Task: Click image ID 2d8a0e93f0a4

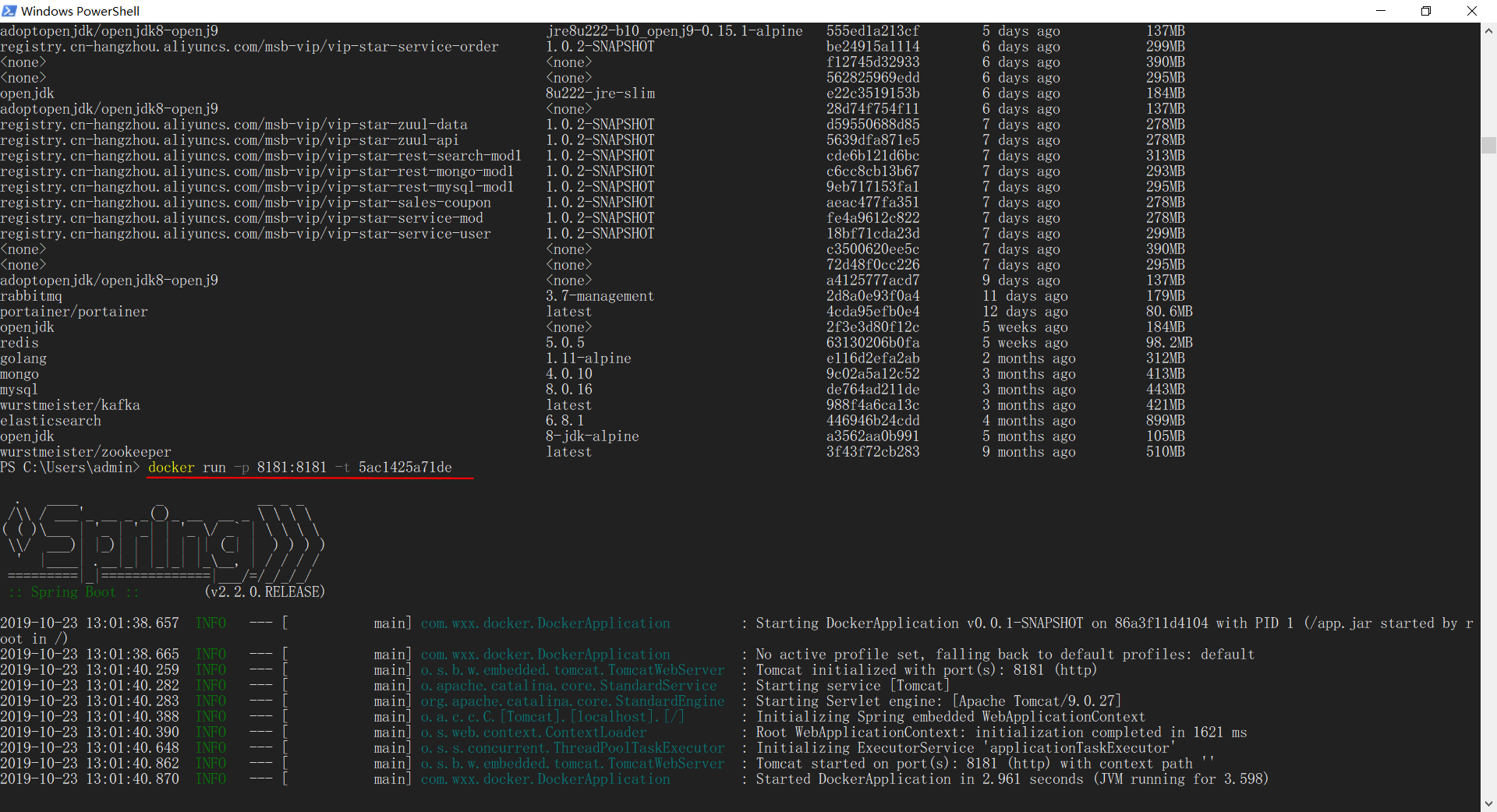Action: pyautogui.click(x=873, y=296)
